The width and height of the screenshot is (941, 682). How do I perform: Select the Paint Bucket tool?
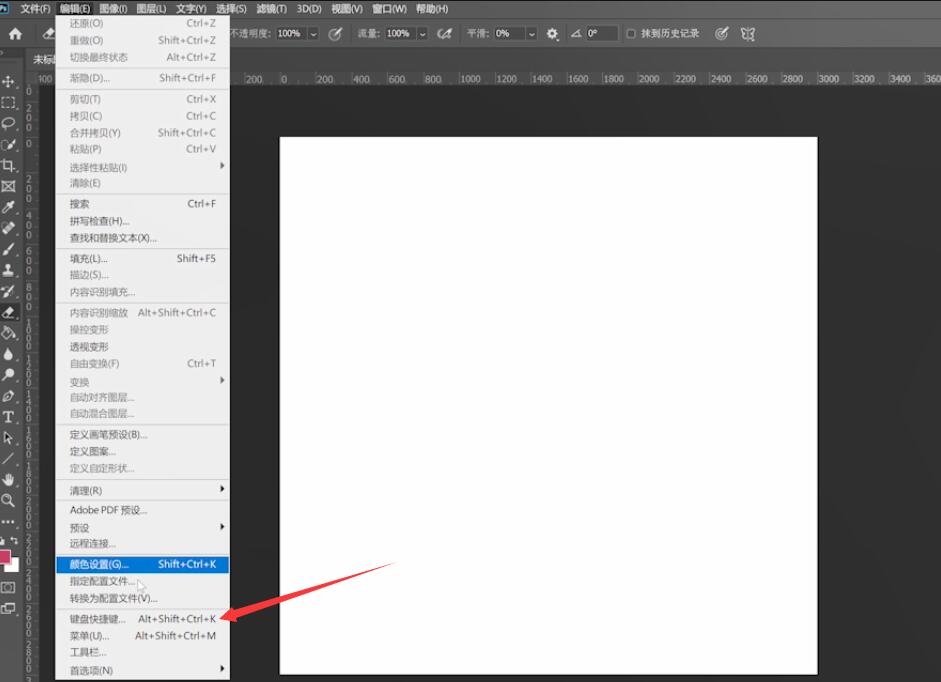pyautogui.click(x=8, y=333)
